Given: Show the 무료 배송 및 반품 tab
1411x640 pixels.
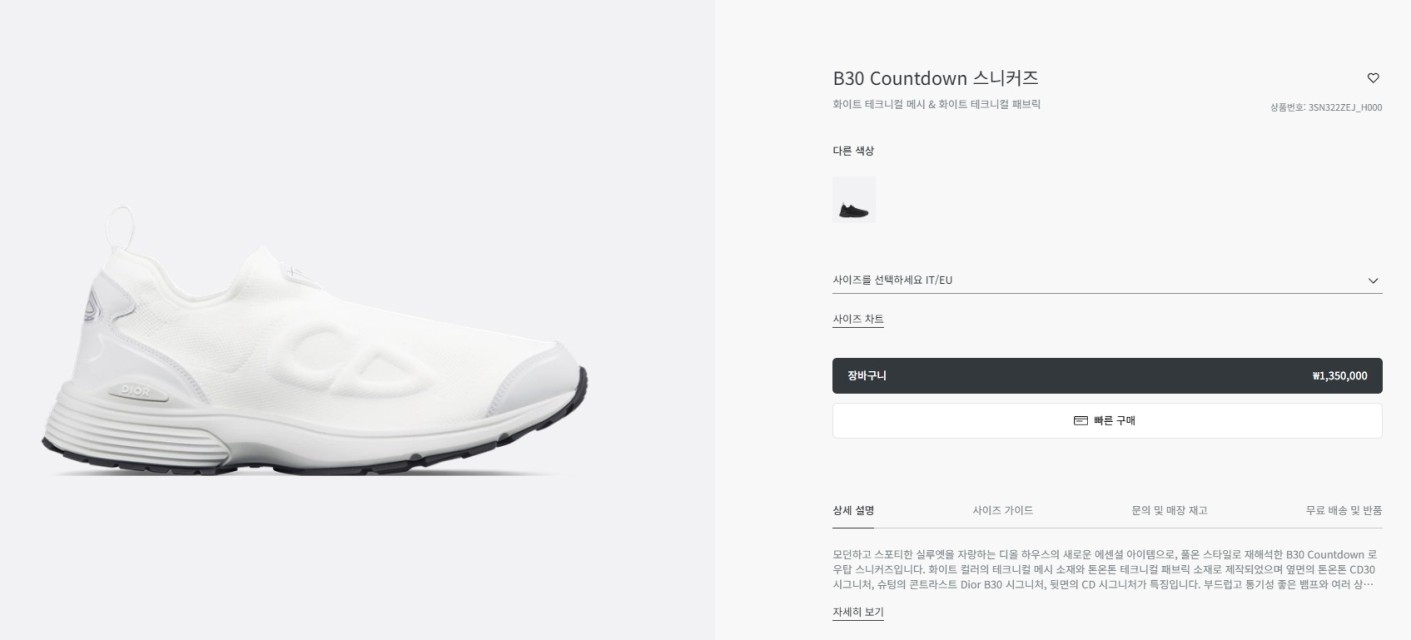Looking at the screenshot, I should 1343,510.
